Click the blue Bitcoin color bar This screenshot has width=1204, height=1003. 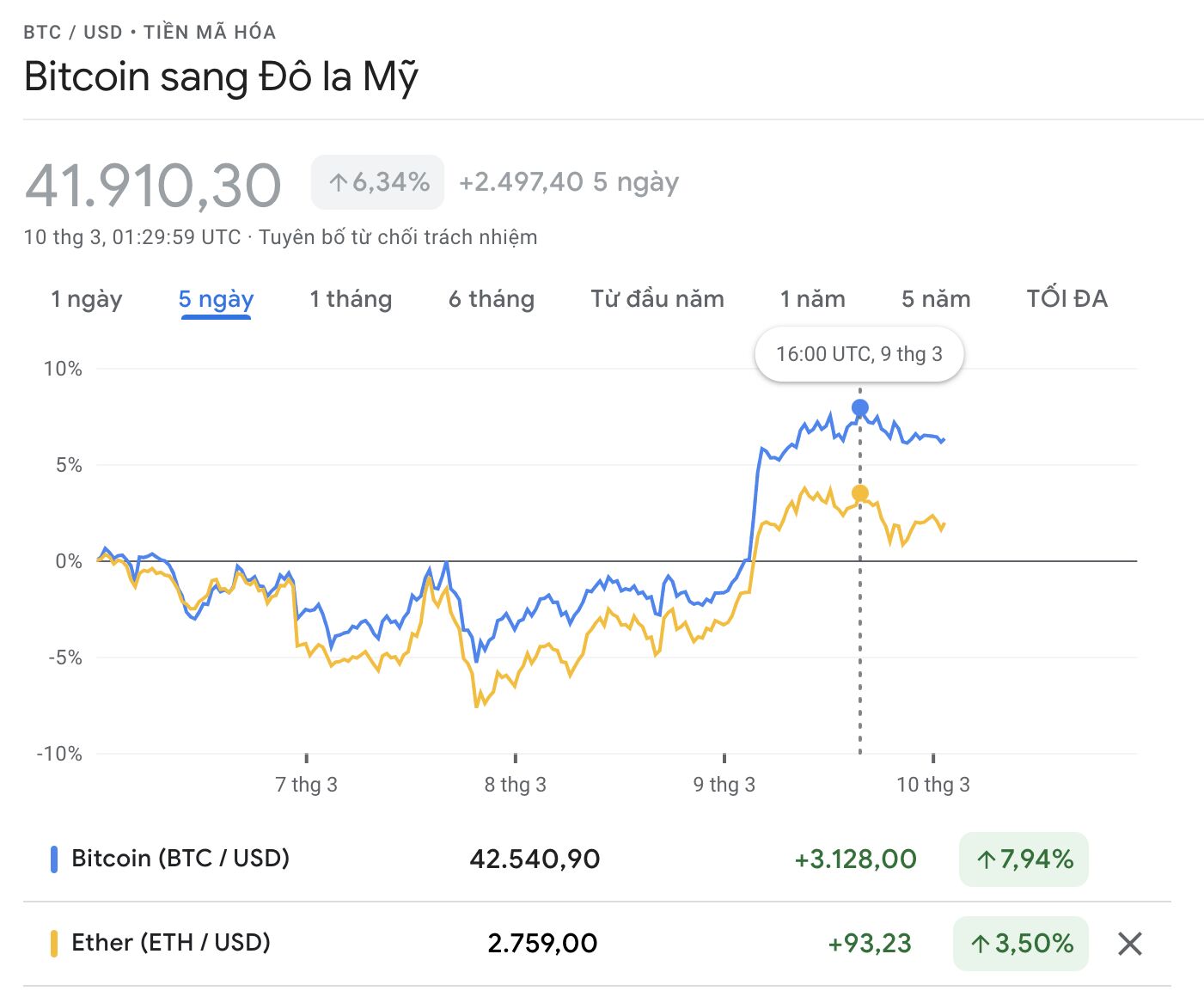coord(53,859)
